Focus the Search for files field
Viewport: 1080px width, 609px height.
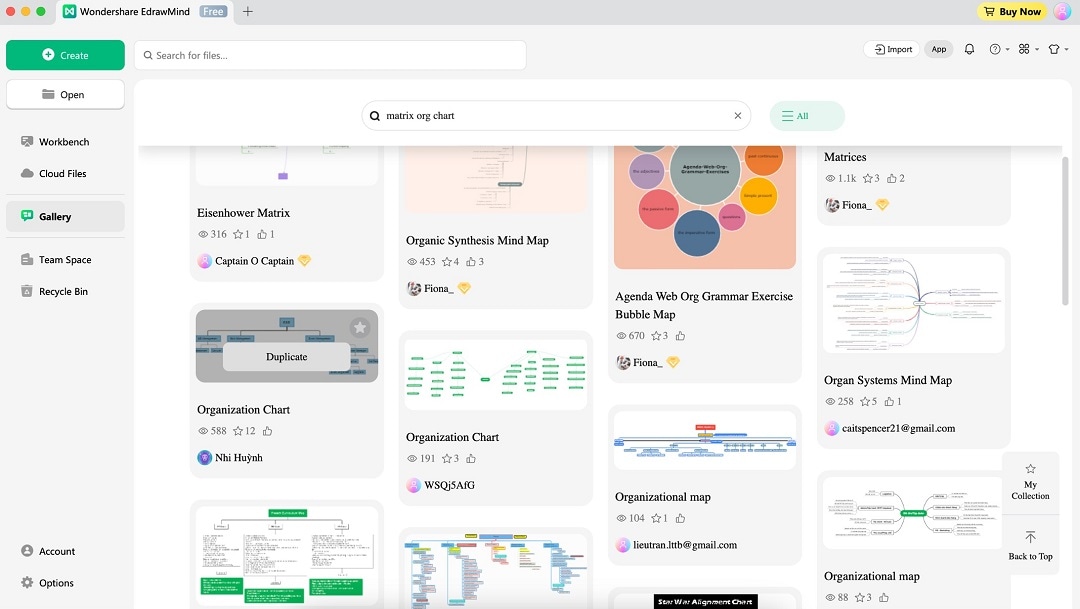[331, 55]
